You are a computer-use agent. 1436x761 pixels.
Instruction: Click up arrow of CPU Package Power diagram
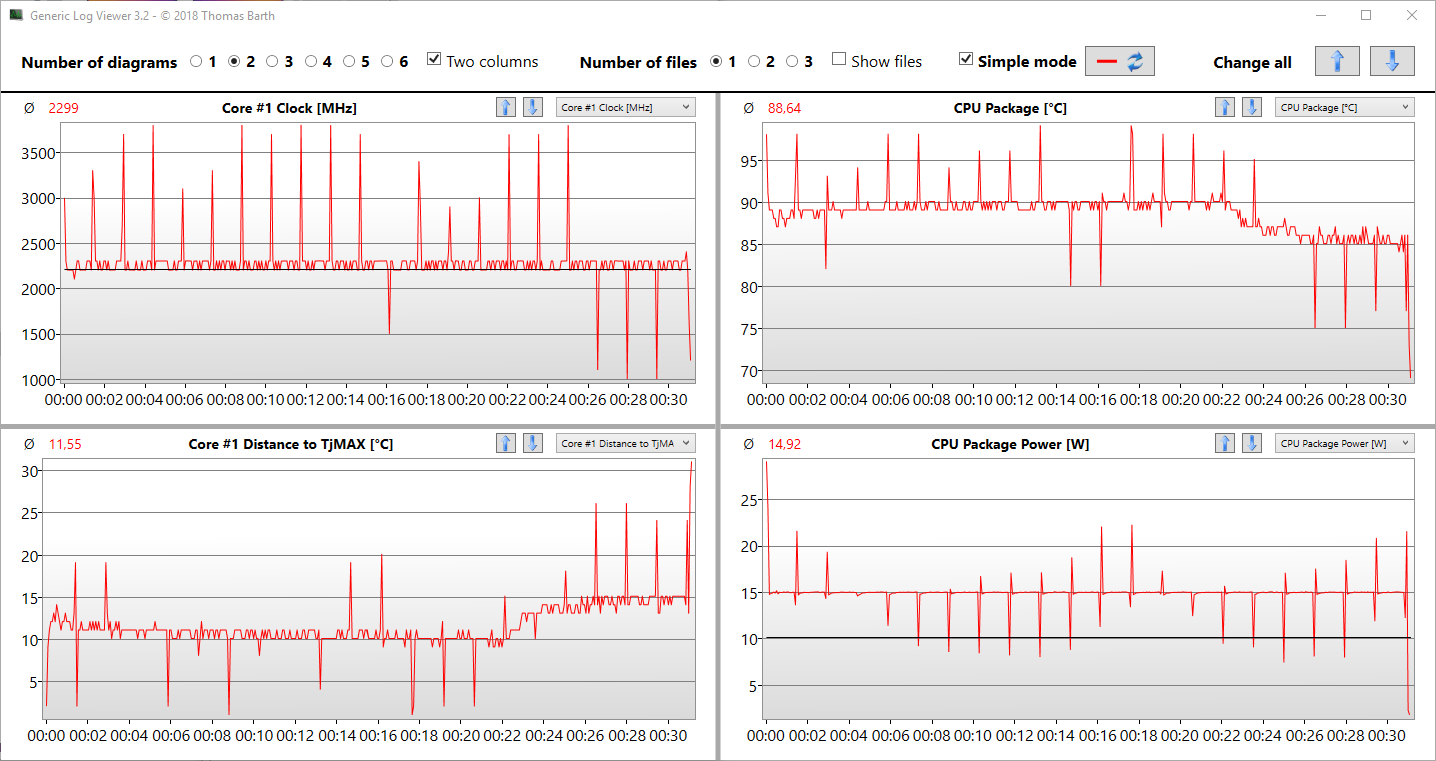coord(1225,443)
